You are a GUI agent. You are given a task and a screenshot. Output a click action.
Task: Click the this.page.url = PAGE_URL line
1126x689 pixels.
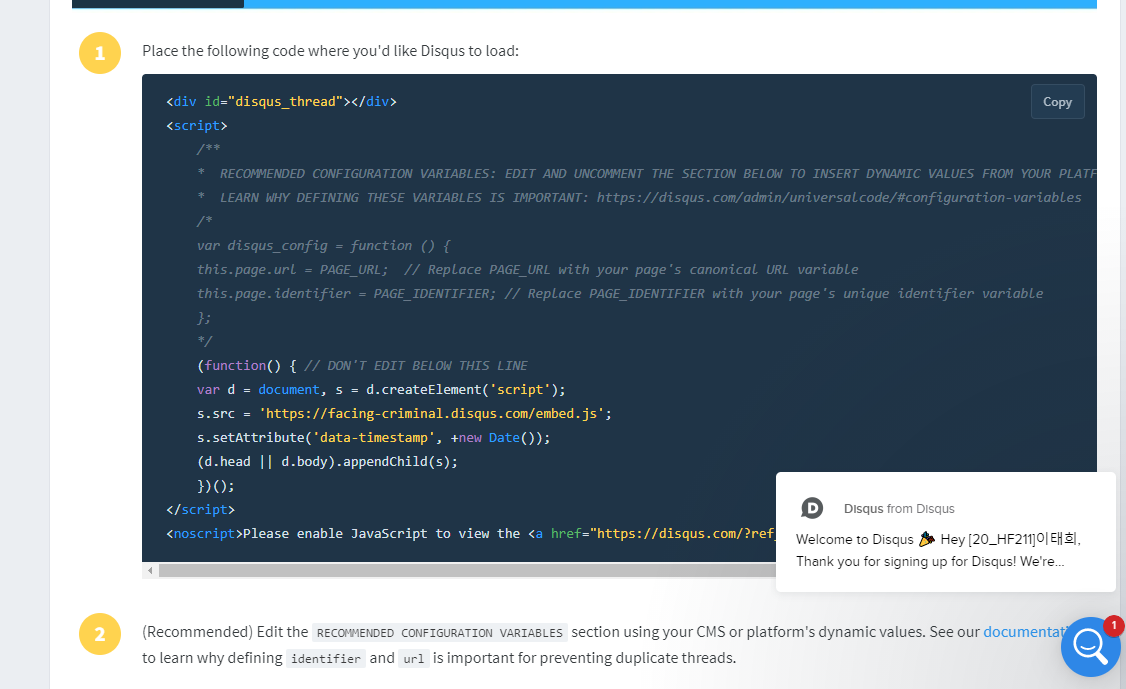pos(527,269)
